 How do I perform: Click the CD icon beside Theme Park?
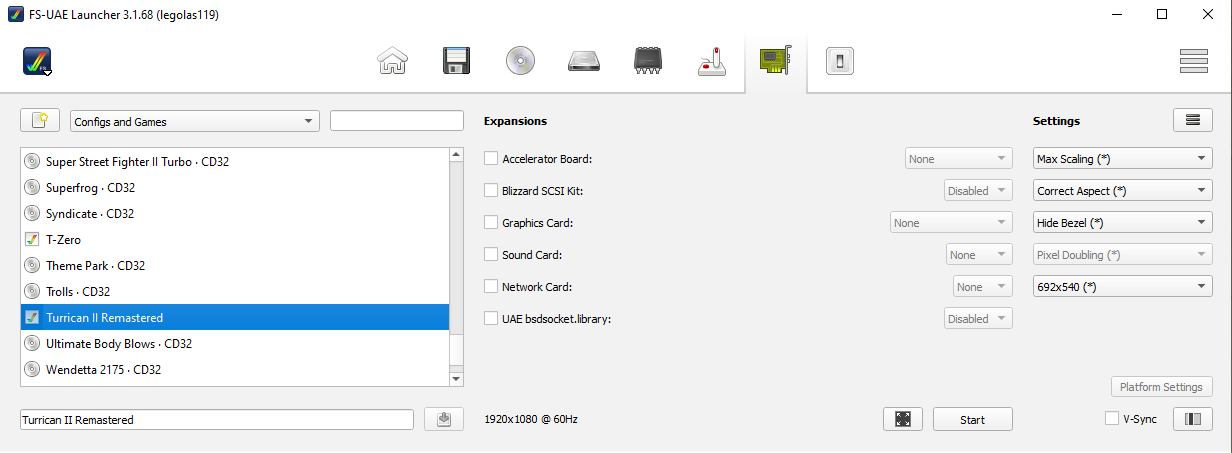(32, 265)
